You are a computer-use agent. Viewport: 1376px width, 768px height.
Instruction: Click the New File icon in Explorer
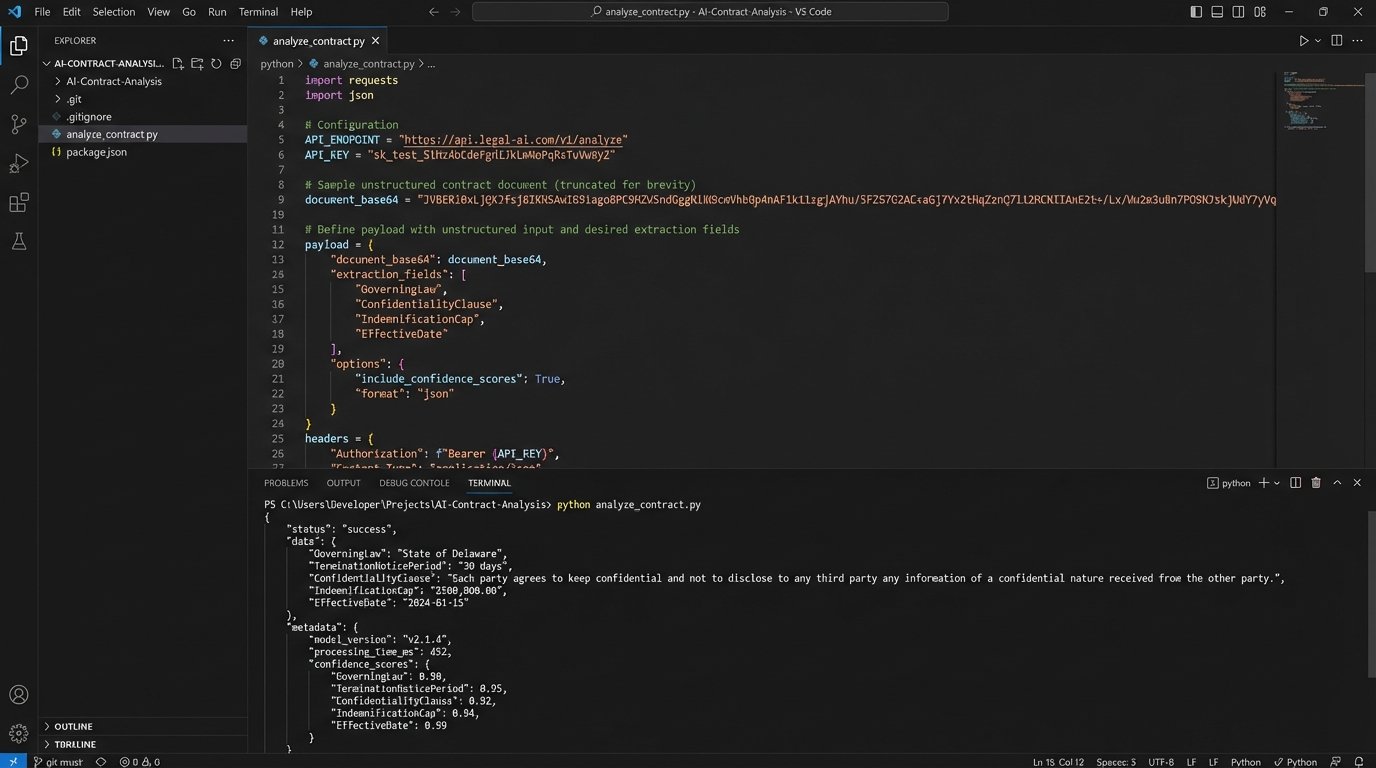pos(178,63)
